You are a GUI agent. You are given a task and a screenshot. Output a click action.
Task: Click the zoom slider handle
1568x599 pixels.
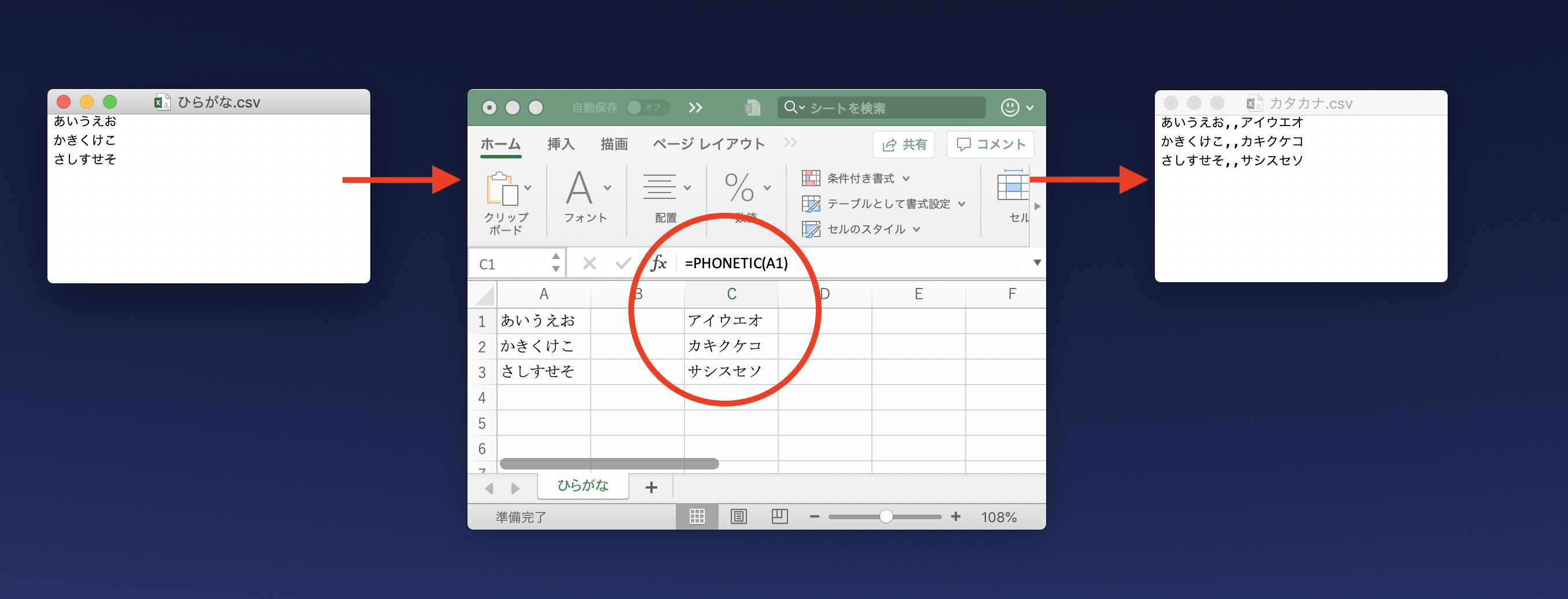[886, 517]
